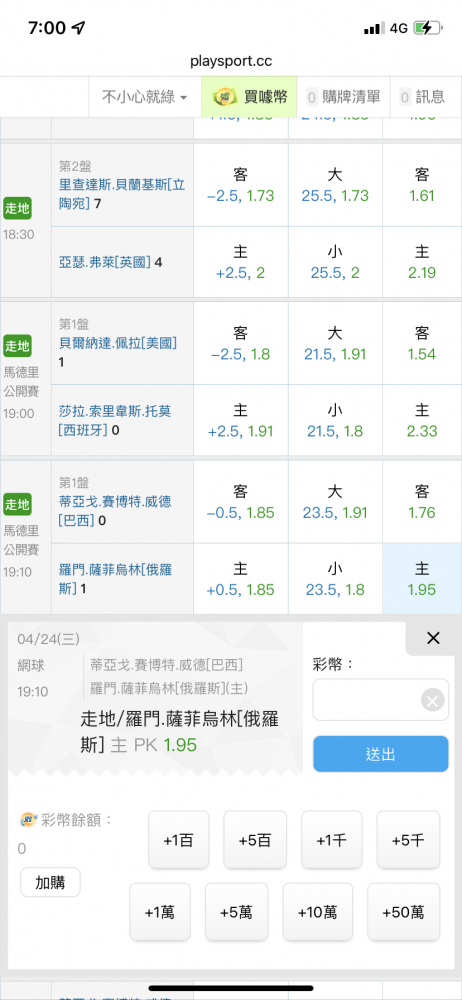This screenshot has width=462, height=1000.
Task: Tap the 彩幣餘額 coin icon
Action: point(27,820)
